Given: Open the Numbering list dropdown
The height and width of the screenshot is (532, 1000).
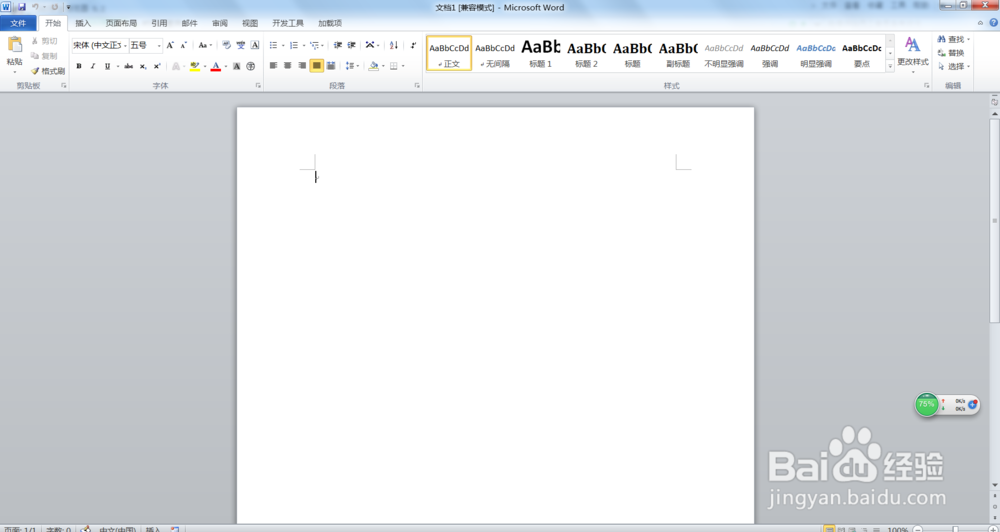Looking at the screenshot, I should 304,45.
